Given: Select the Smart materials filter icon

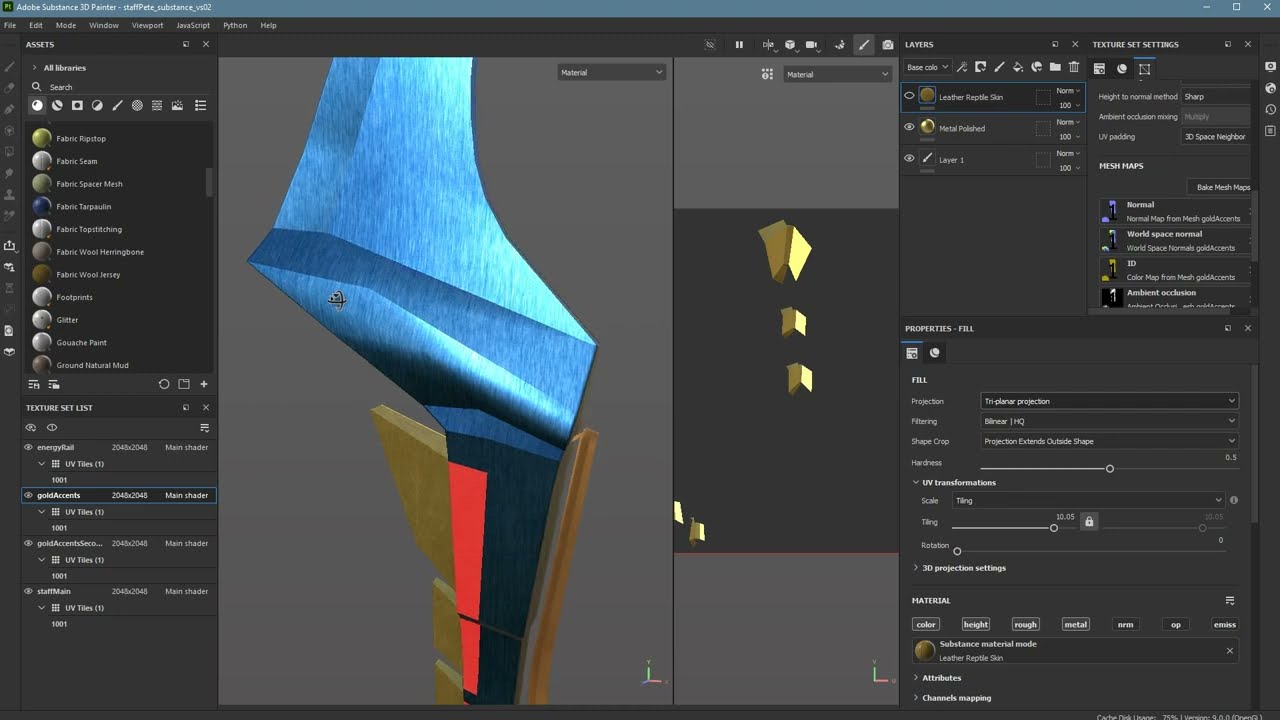Looking at the screenshot, I should point(57,105).
